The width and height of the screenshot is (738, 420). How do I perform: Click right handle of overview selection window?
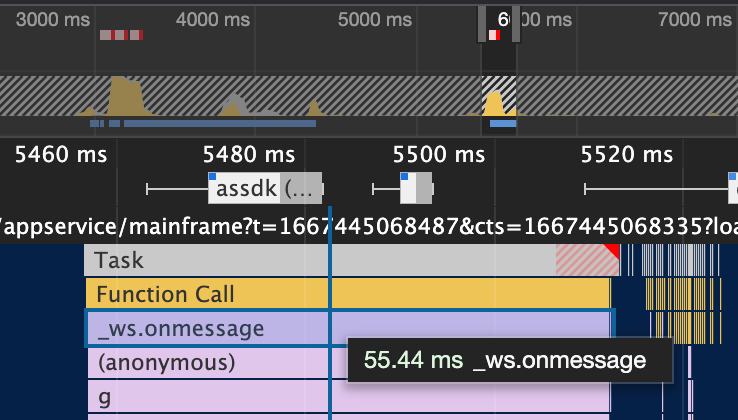[516, 26]
